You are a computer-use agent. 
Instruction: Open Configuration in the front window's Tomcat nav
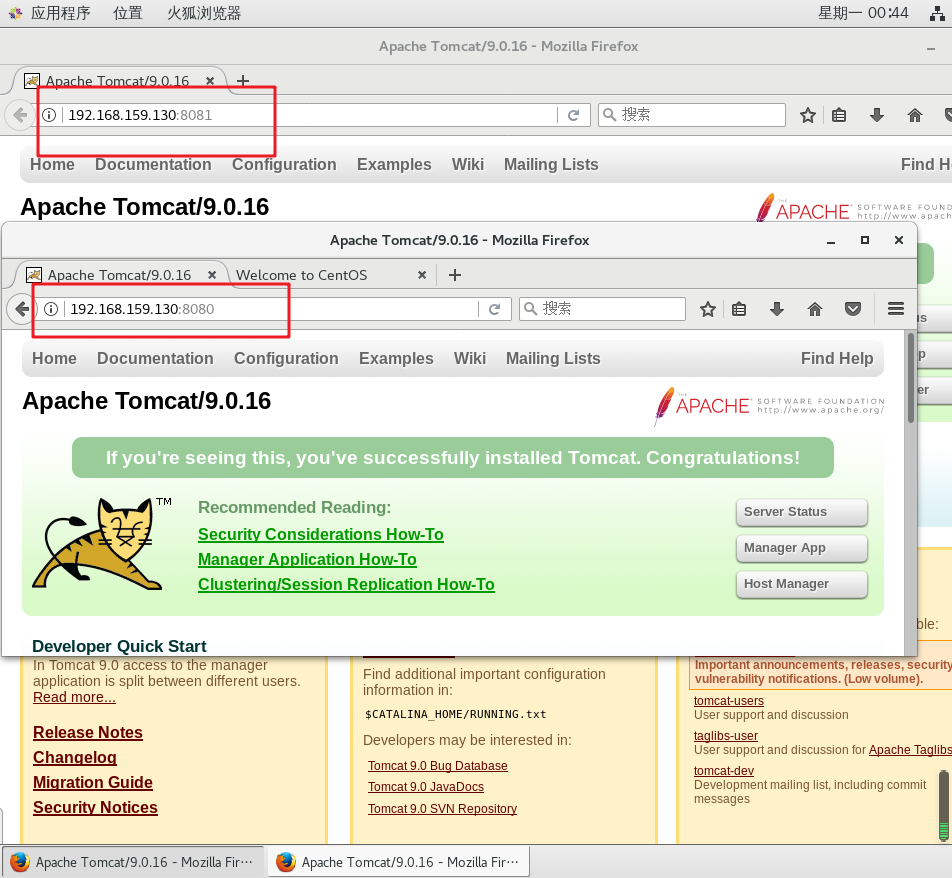click(x=286, y=358)
